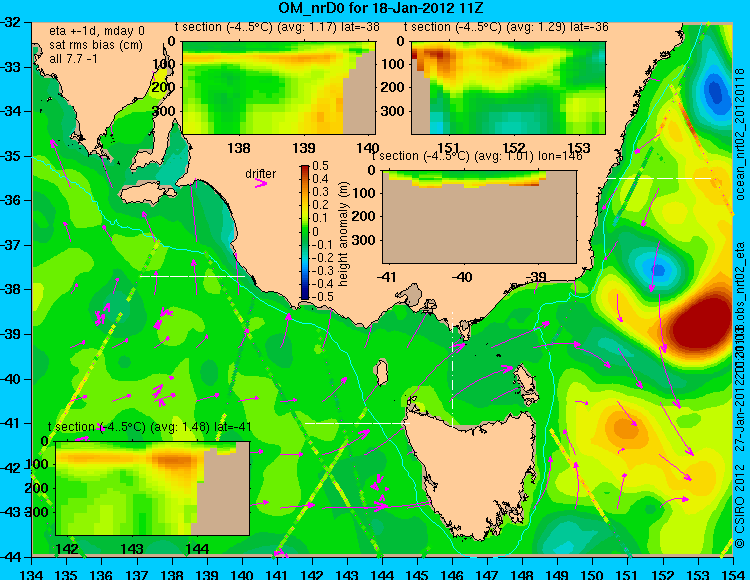The image size is (750, 580).
Task: Click the '© CSIRO 2012' copyright text
Action: point(740,506)
